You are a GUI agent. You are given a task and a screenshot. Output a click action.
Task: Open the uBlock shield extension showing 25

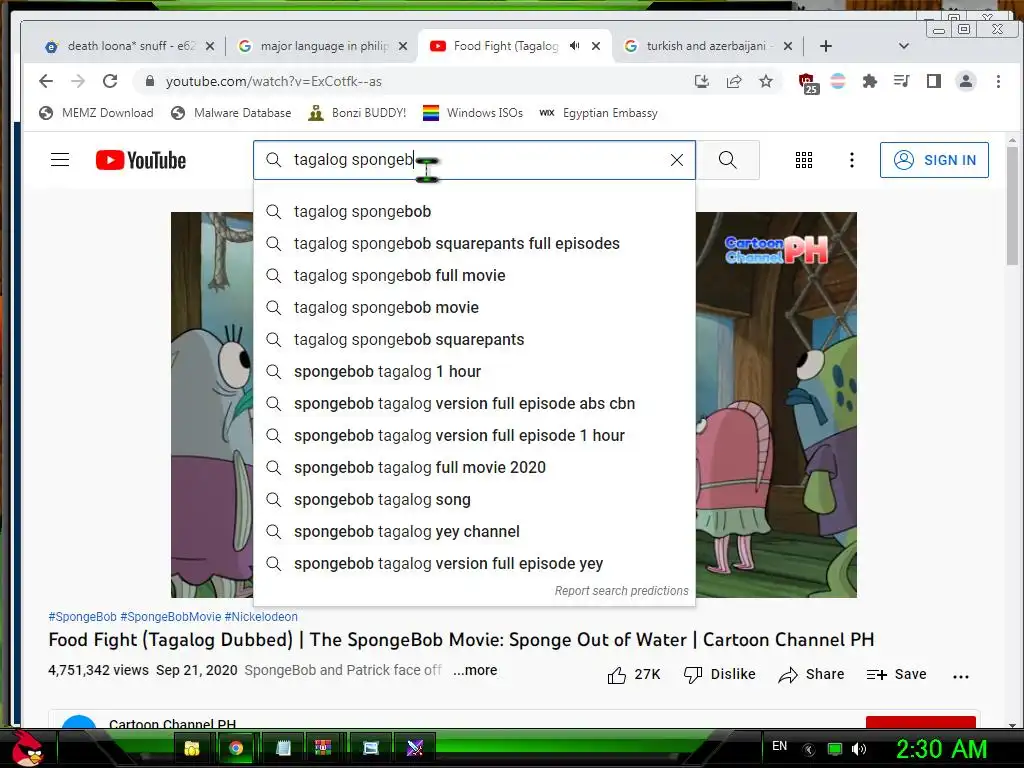coord(808,82)
